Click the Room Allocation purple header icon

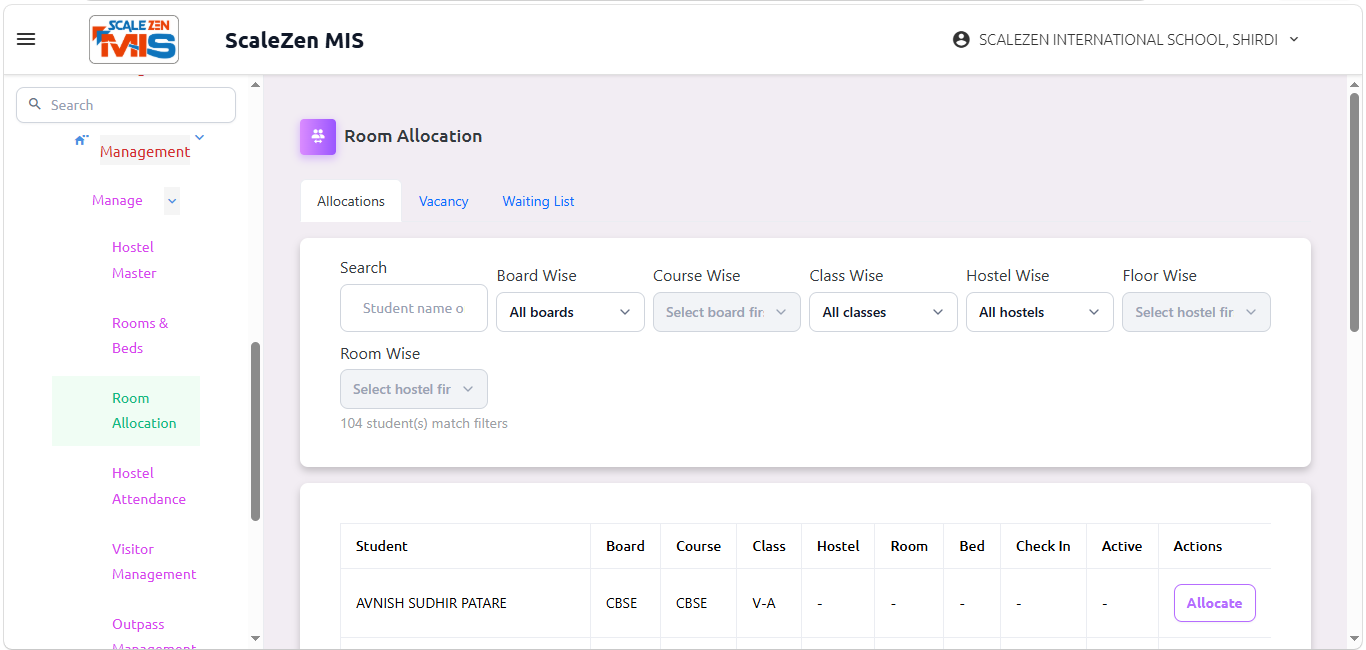(x=318, y=136)
